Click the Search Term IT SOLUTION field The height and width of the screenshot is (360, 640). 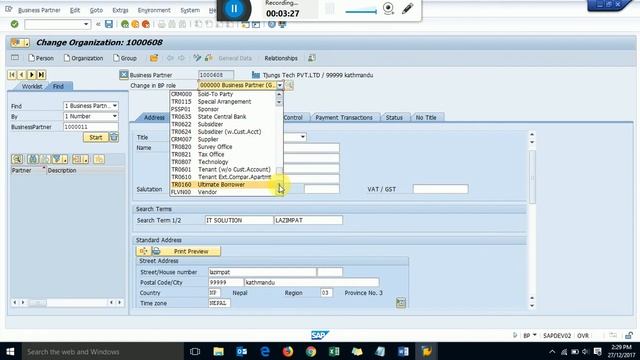tap(239, 220)
